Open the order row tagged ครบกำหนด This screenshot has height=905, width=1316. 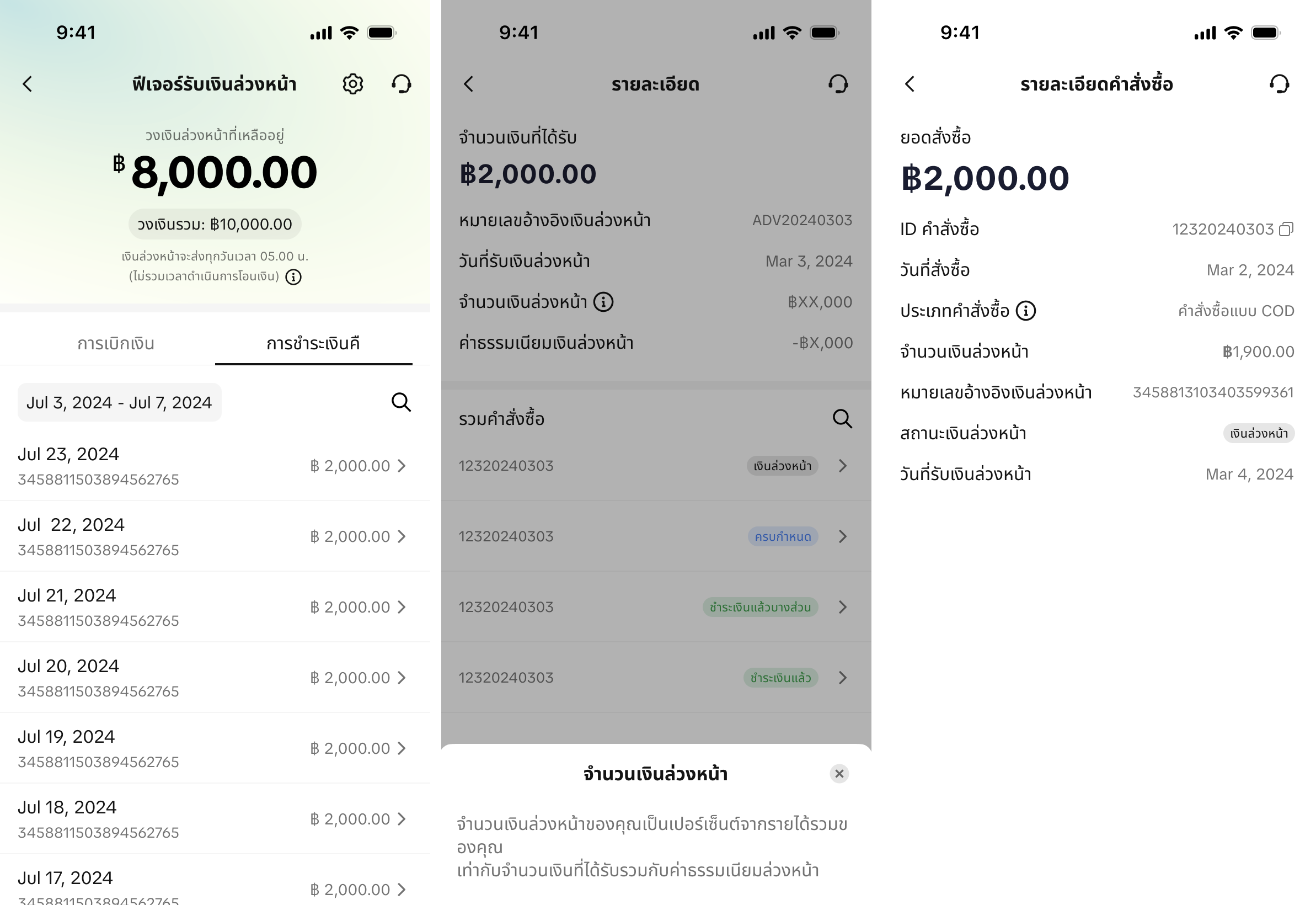[x=655, y=536]
